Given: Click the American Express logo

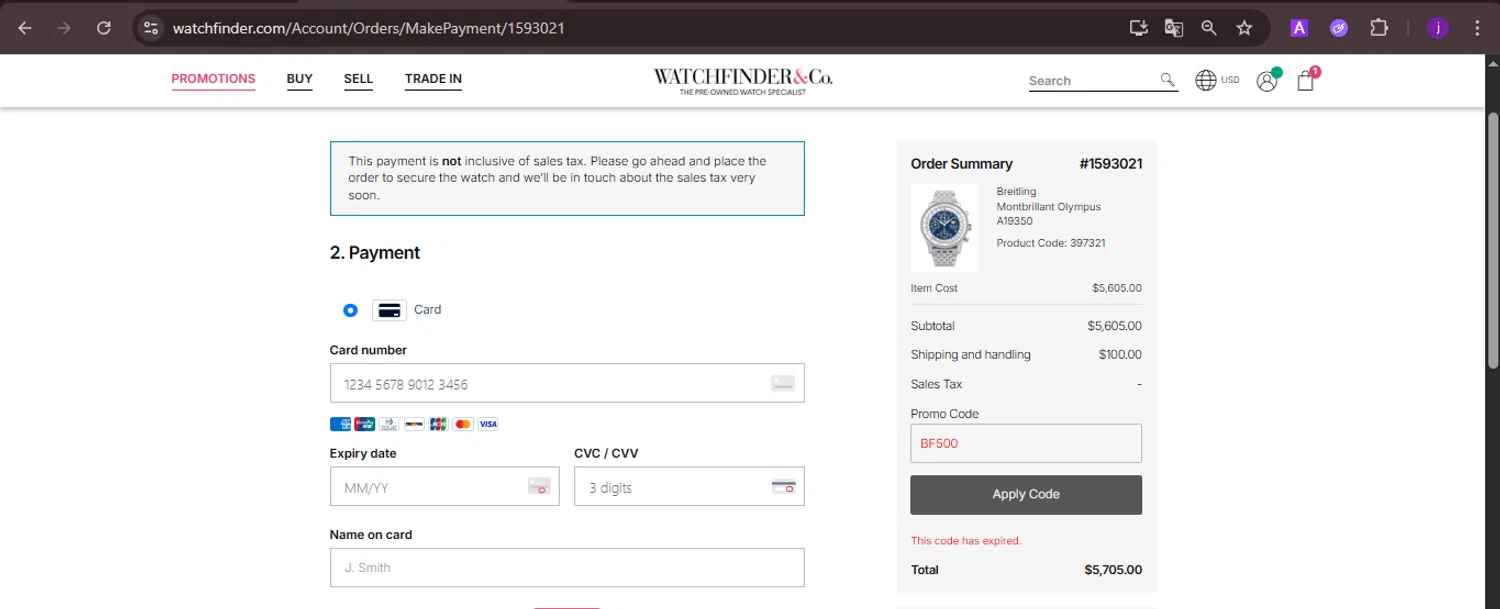Looking at the screenshot, I should [x=340, y=424].
